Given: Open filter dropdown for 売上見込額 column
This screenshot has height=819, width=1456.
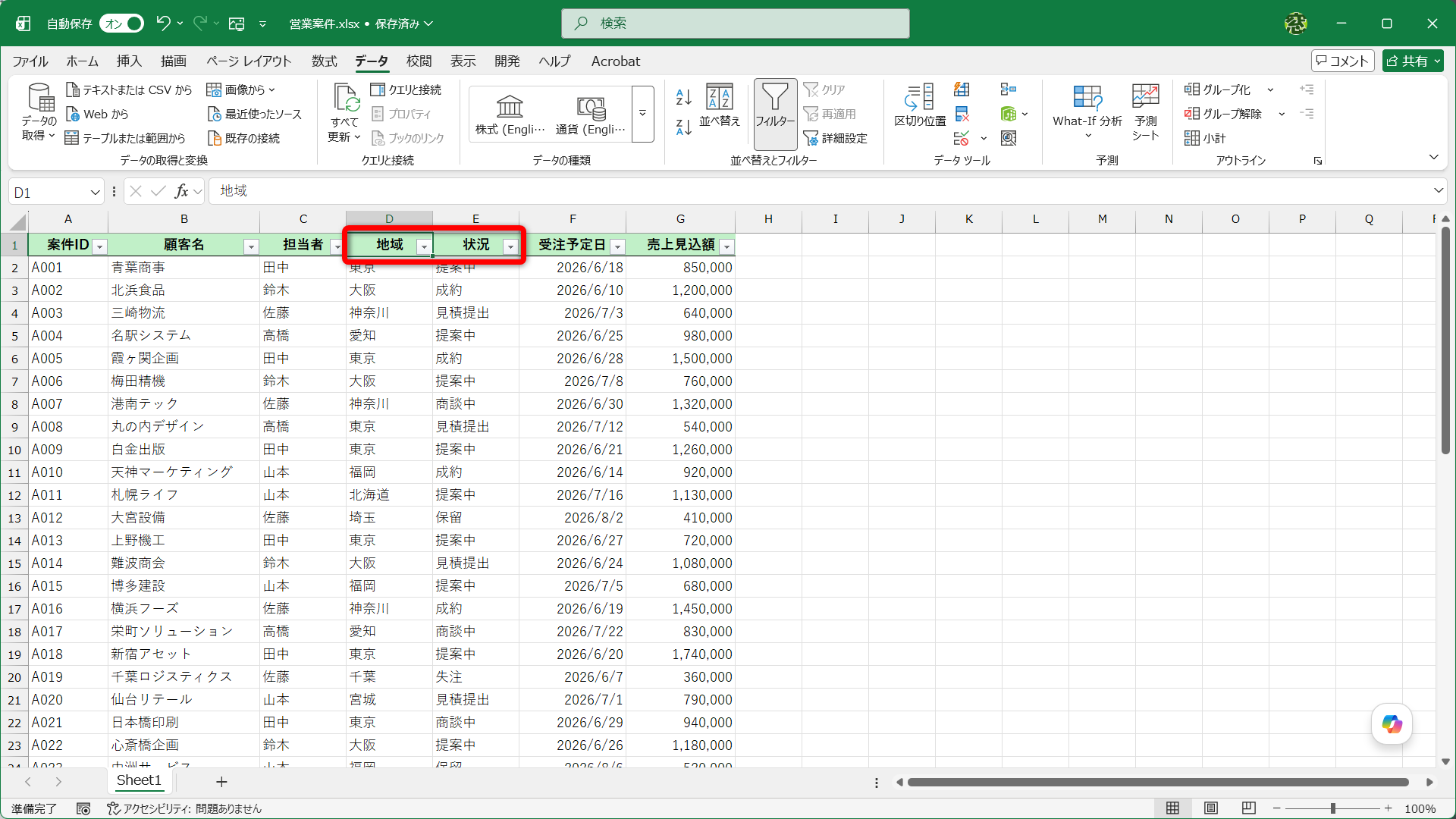Looking at the screenshot, I should coord(726,246).
